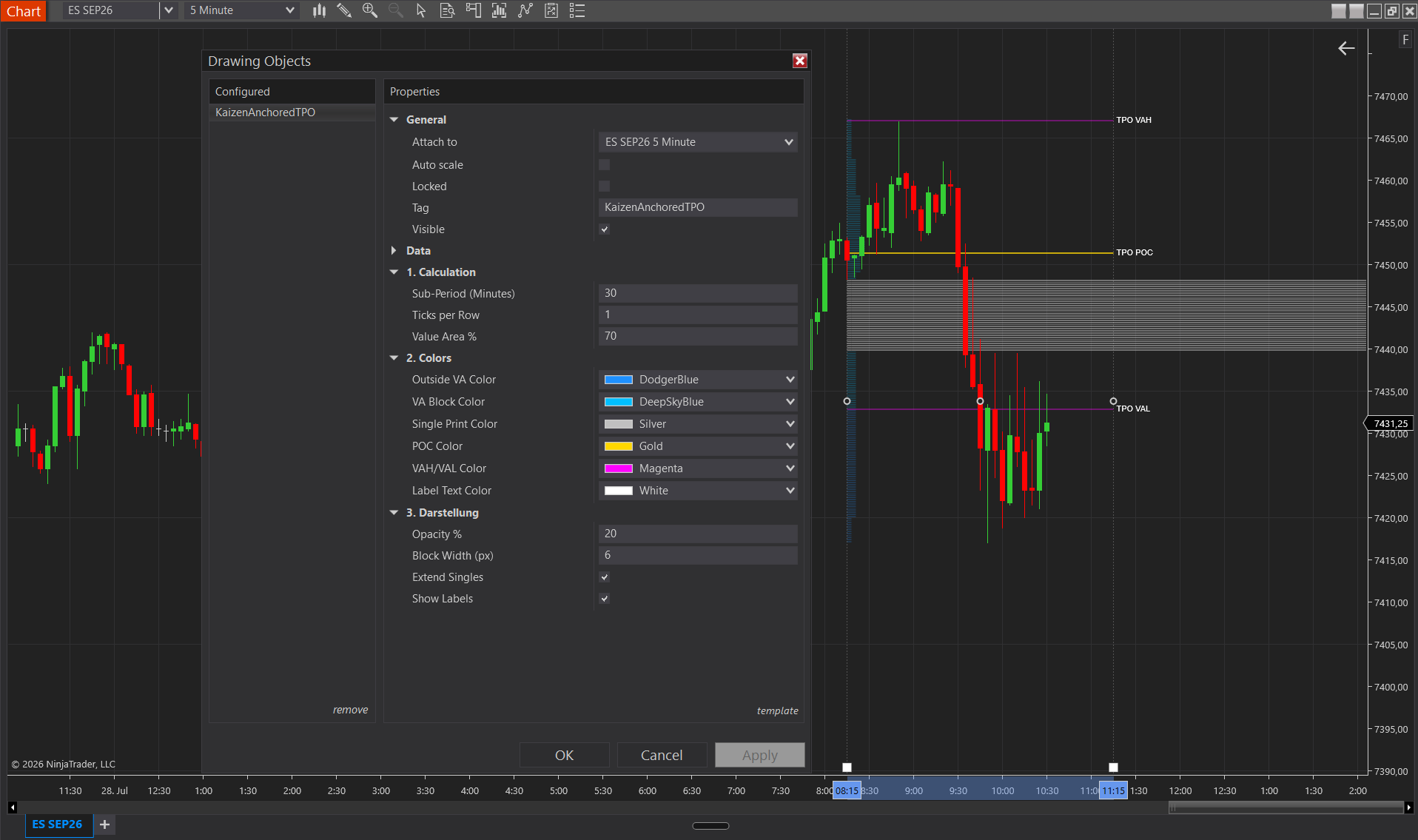Click the Gold POC Color swatch
Viewport: 1418px width, 840px height.
(x=619, y=446)
